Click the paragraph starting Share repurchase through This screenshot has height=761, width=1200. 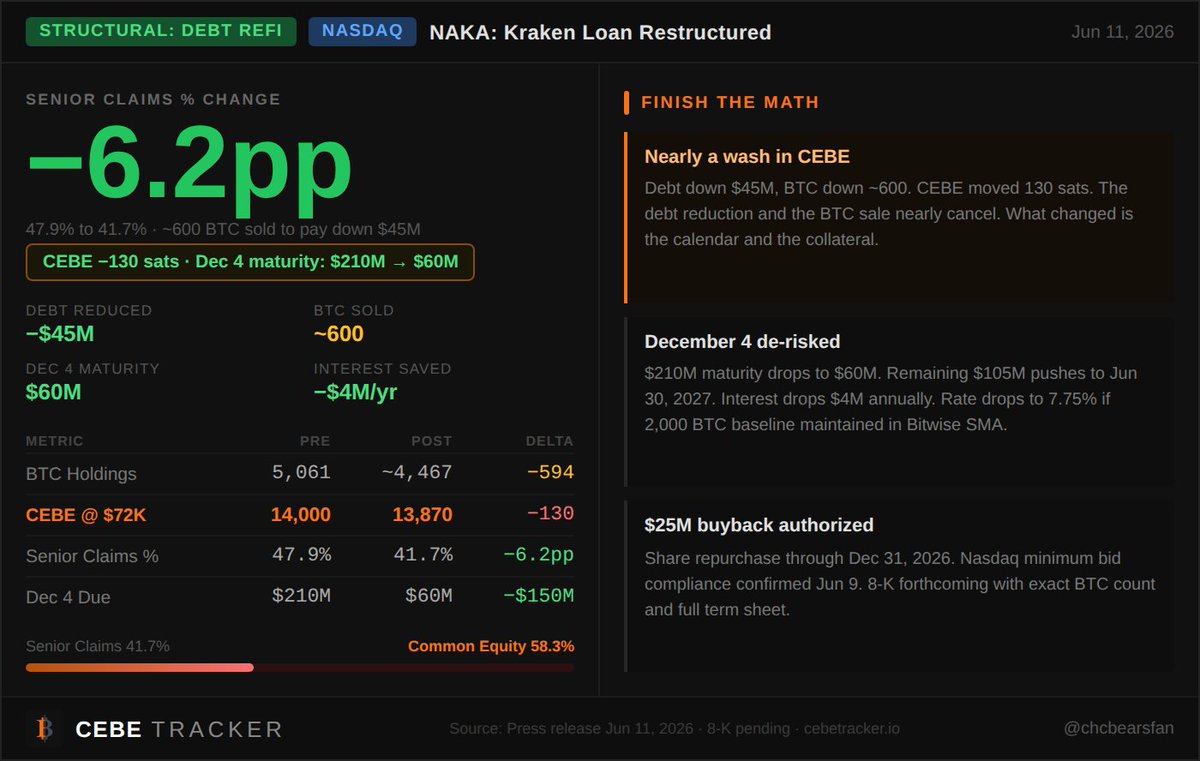coord(900,583)
